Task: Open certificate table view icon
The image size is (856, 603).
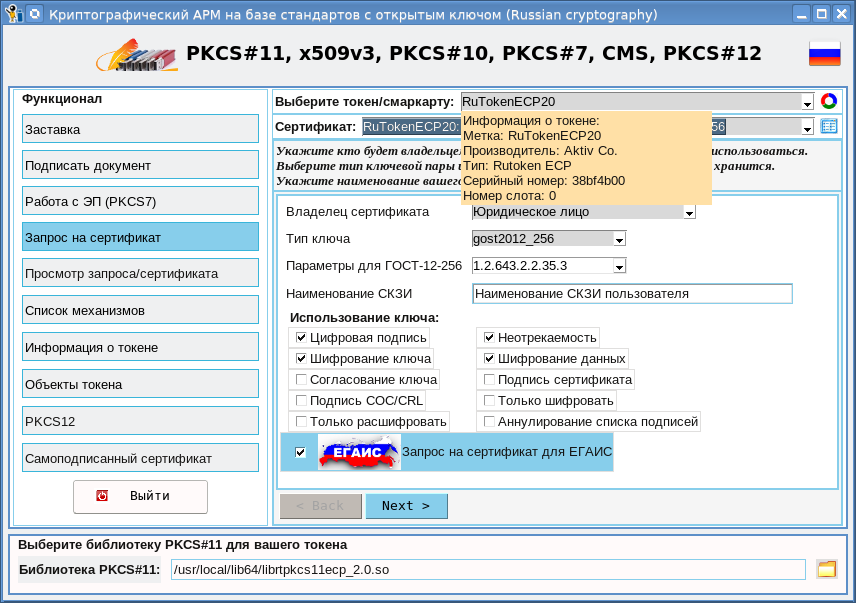Action: pos(829,126)
